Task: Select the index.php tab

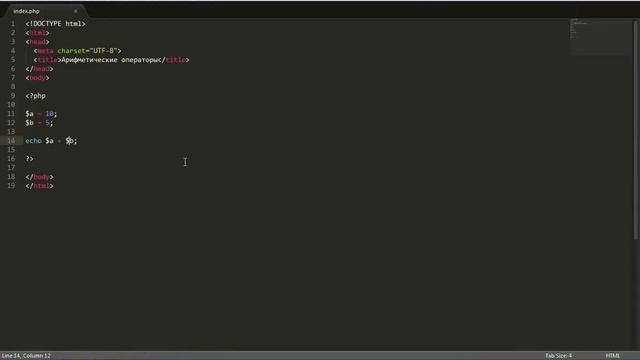Action: tap(27, 11)
